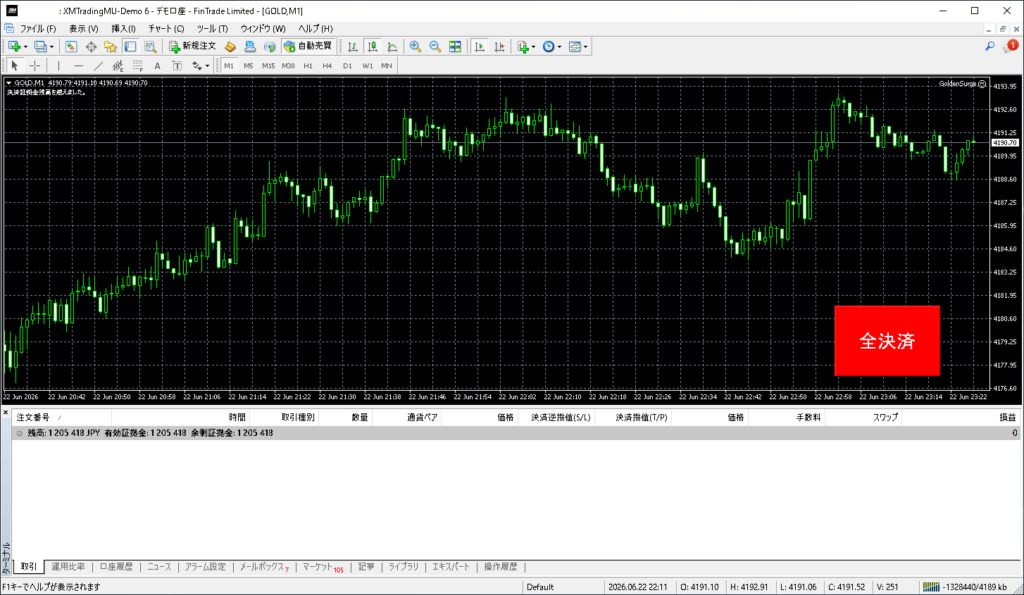Screen dimensions: 1024x595
Task: Click the Zoom Out magnifier icon
Action: [435, 46]
